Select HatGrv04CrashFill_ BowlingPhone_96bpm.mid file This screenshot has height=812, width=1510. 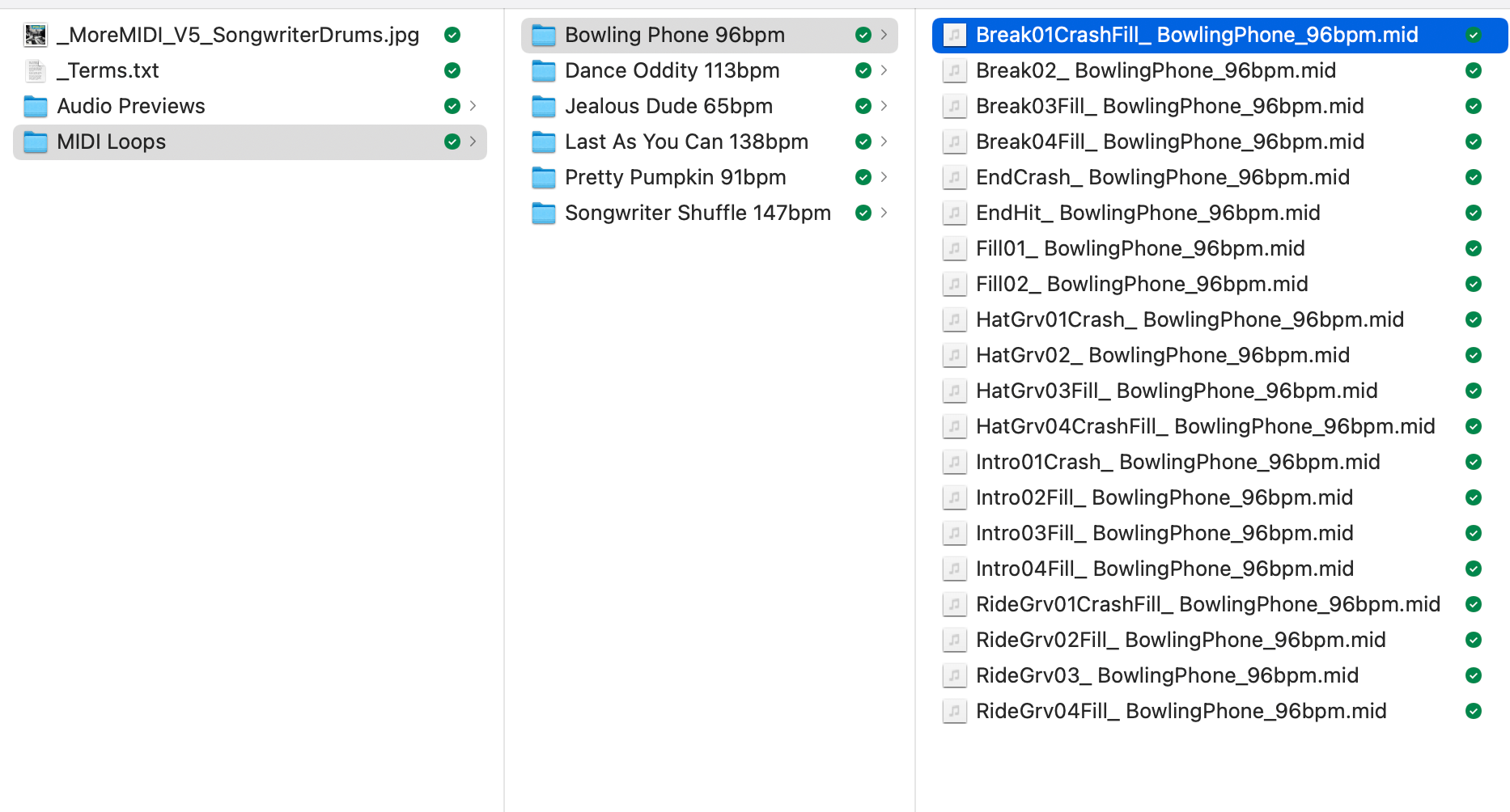[1205, 426]
